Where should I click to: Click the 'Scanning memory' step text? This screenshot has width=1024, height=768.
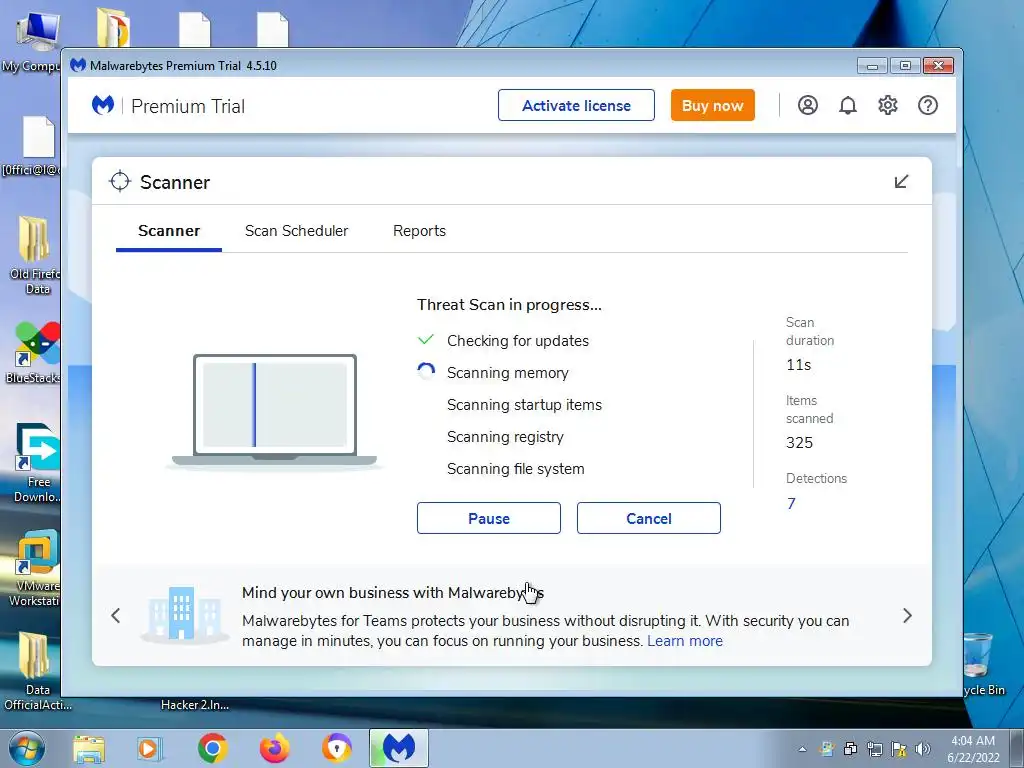tap(507, 372)
